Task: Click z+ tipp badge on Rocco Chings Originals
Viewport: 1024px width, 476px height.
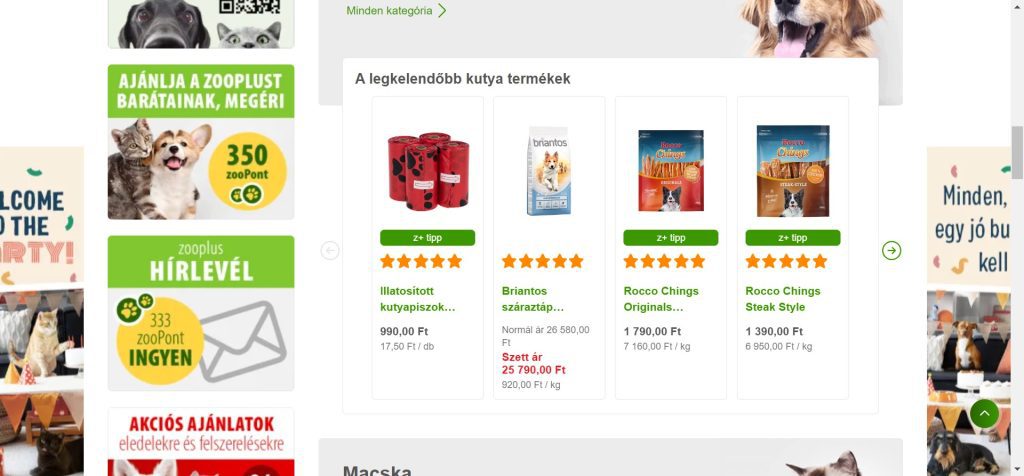Action: point(671,238)
